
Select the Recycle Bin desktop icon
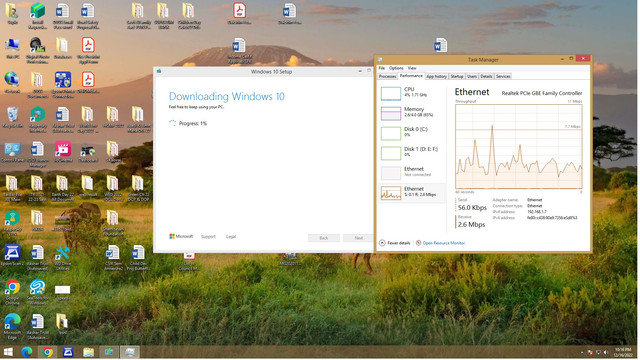(13, 117)
